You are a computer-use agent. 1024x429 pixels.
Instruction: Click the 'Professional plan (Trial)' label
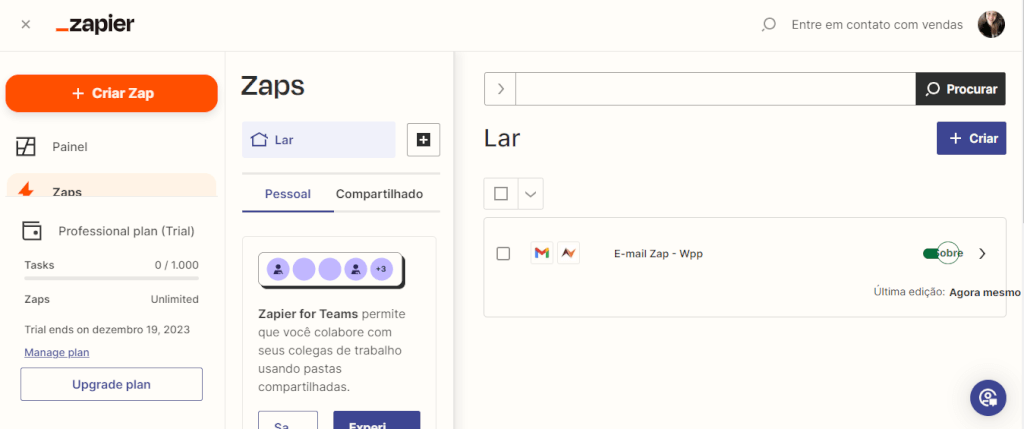[127, 231]
